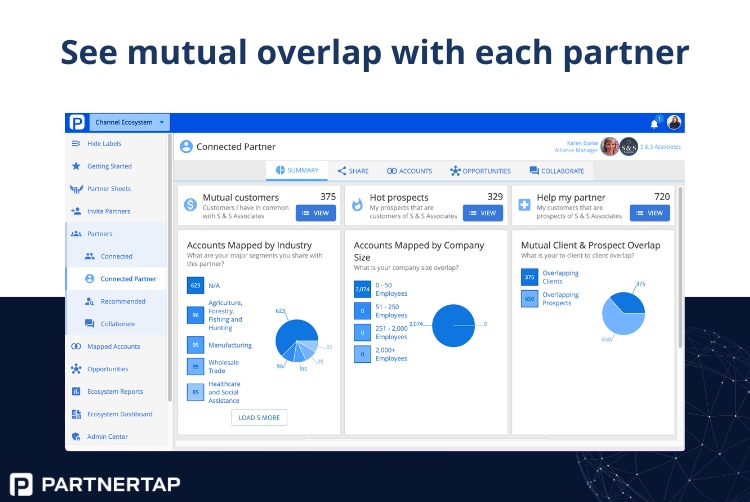This screenshot has width=750, height=502.
Task: Click the Opportunities sidebar icon
Action: click(x=76, y=369)
